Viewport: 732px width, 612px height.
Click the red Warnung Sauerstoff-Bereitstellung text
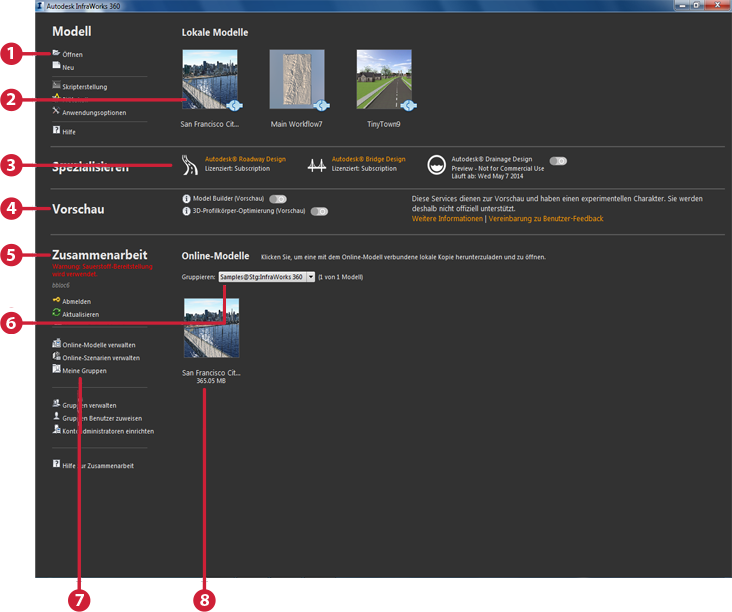102,270
